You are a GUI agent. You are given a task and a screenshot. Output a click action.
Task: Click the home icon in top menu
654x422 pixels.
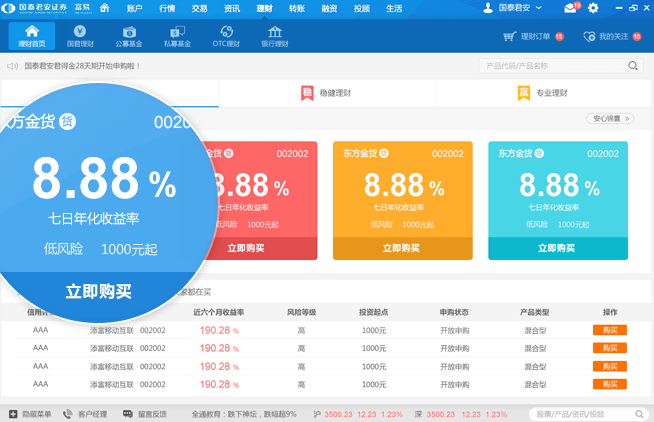104,8
